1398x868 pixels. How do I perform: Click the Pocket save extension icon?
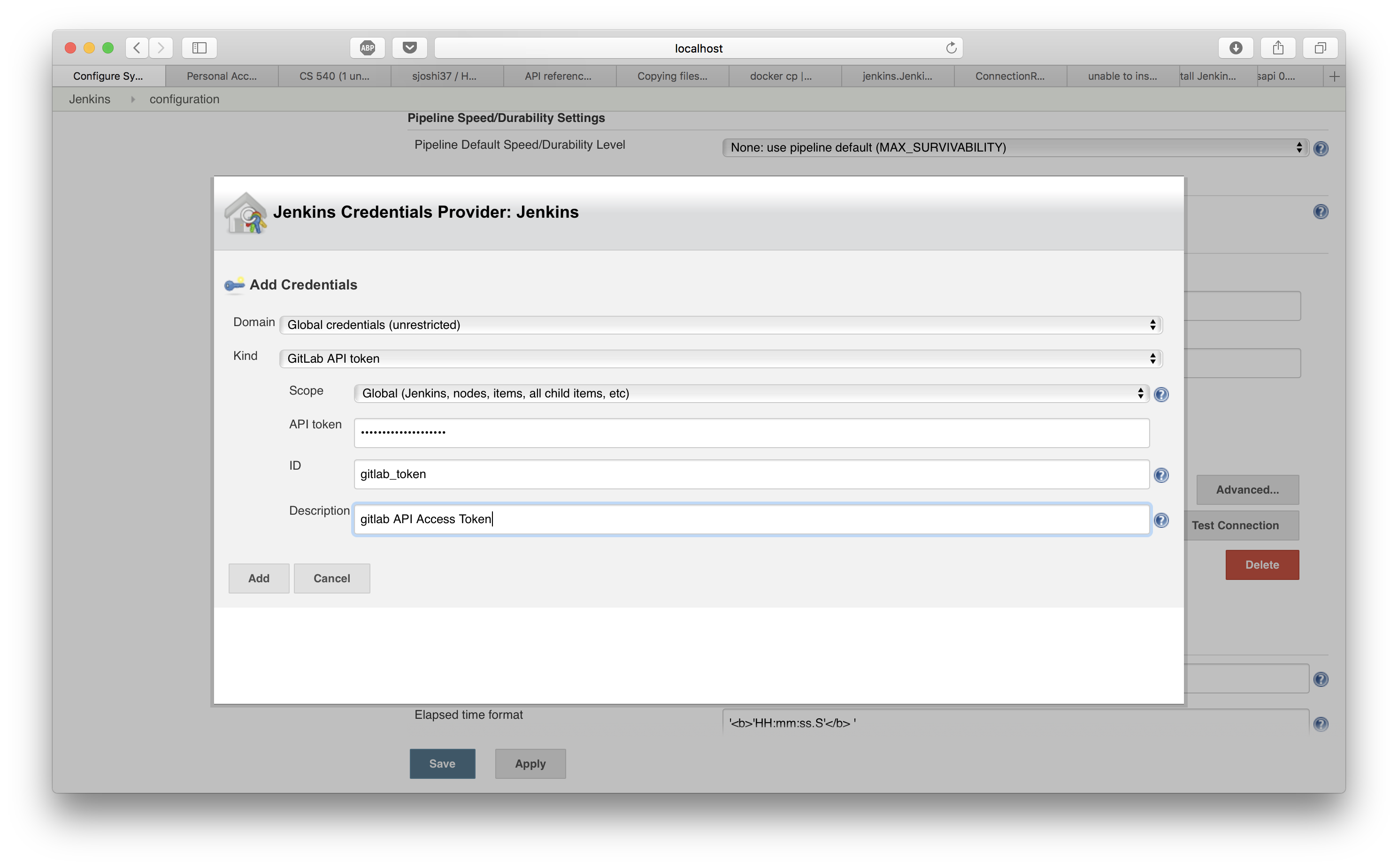pos(409,48)
